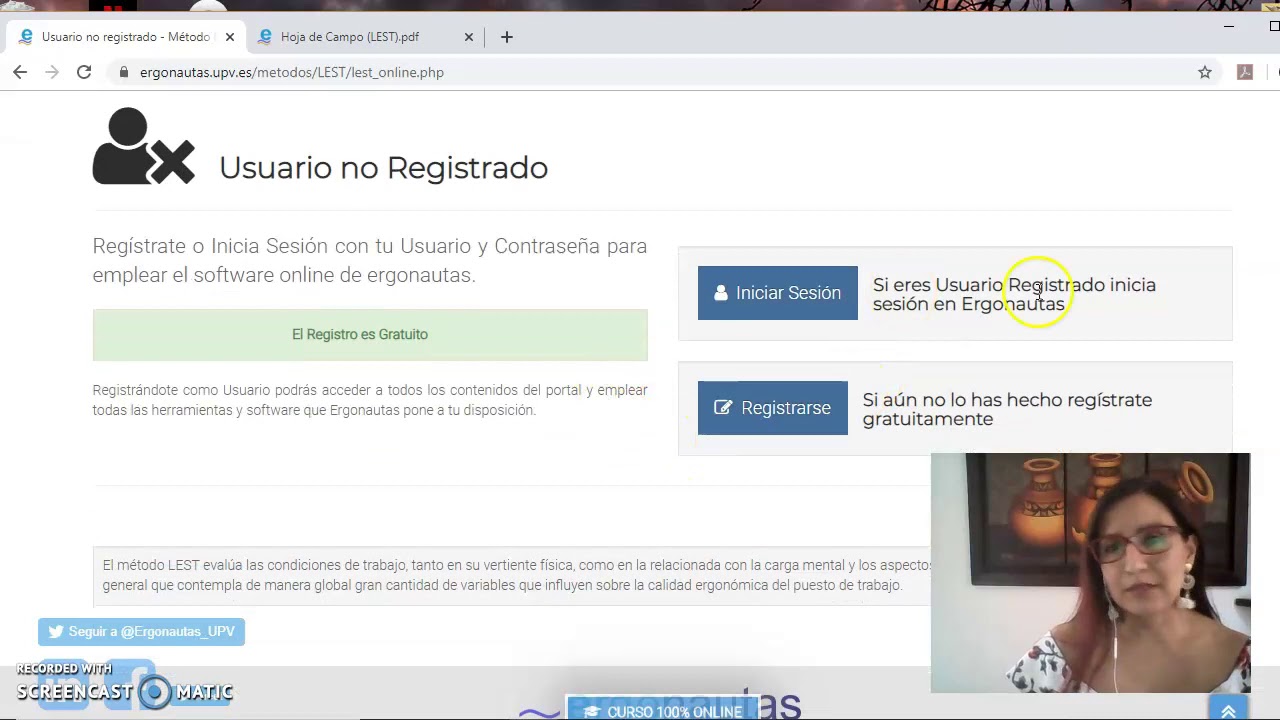Click the LEST method description paragraph
This screenshot has height=720, width=1280.
click(x=516, y=575)
